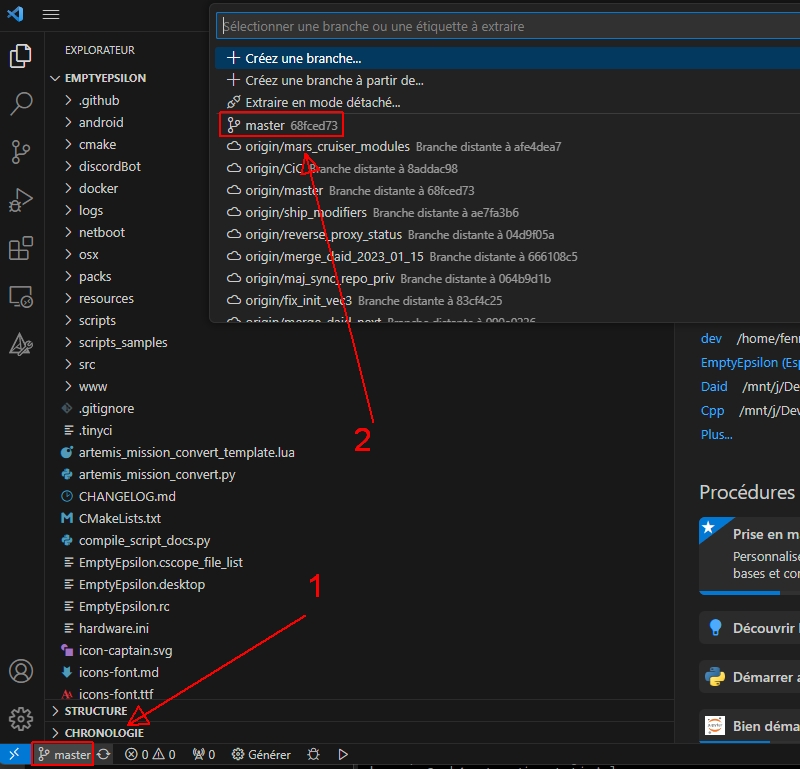Open the Source Control view icon
This screenshot has width=800, height=769.
[21, 152]
